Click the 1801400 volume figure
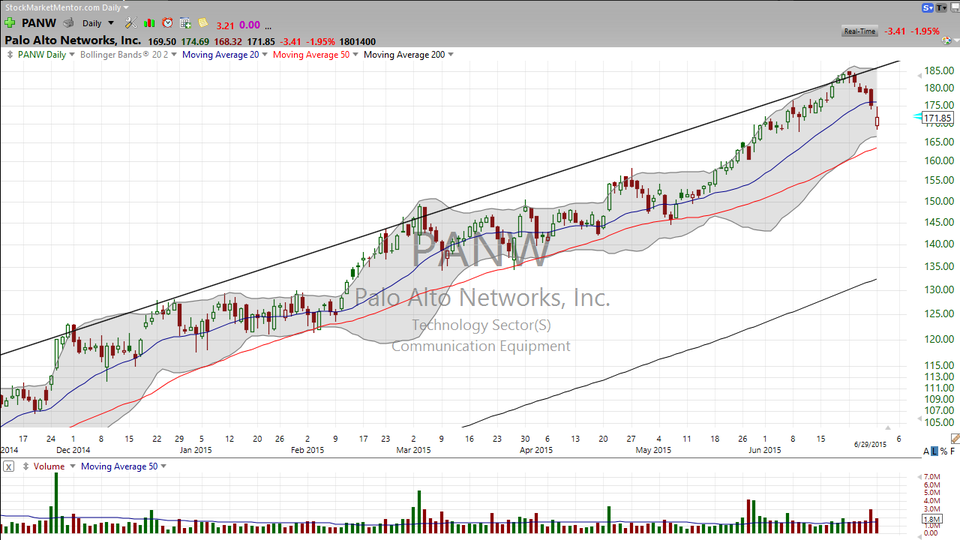The image size is (960, 540). [x=358, y=42]
